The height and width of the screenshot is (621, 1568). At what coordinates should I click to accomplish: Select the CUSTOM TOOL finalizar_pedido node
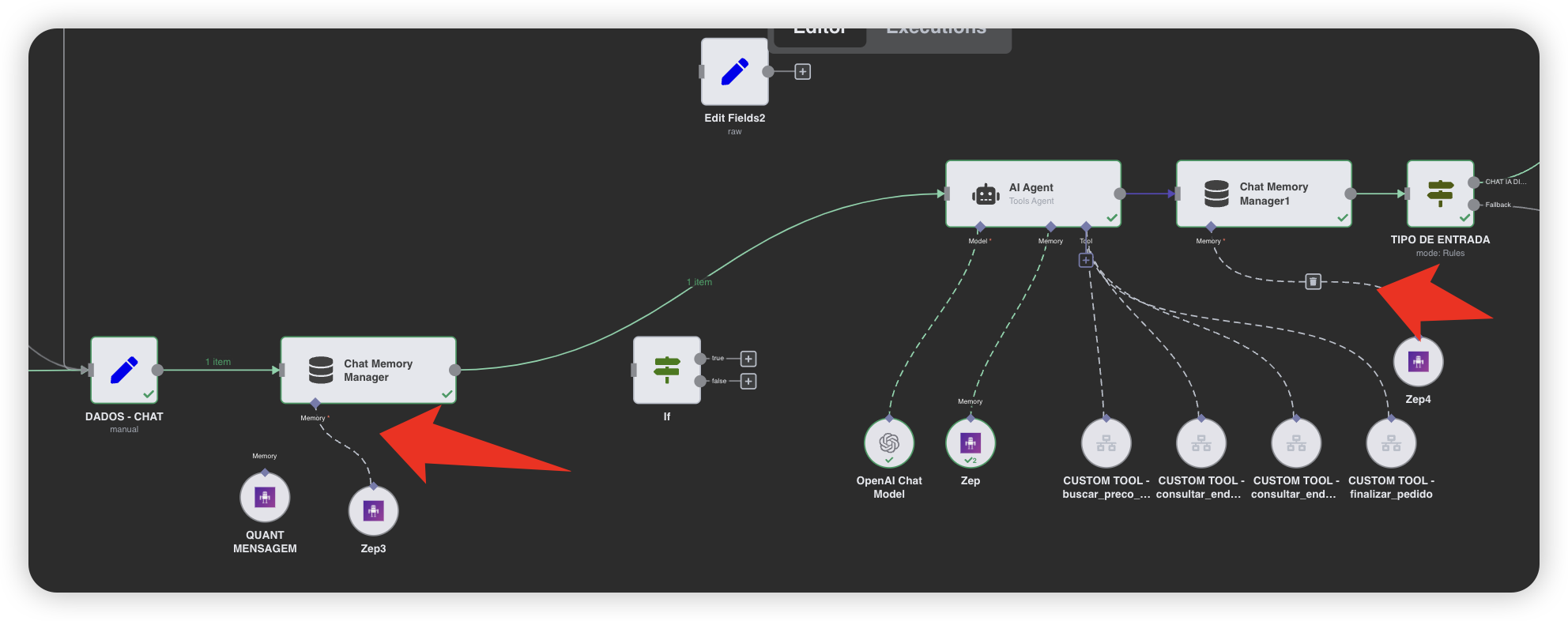pos(1391,443)
